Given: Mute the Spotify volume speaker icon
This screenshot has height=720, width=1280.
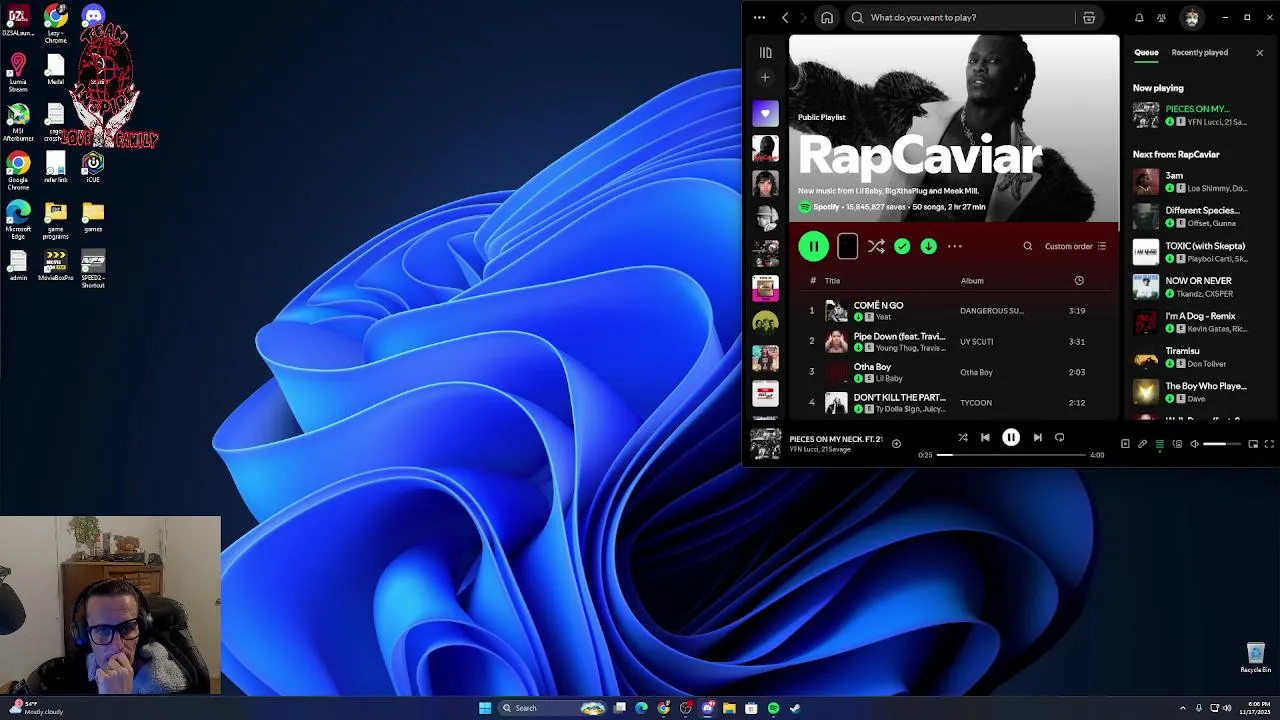Looking at the screenshot, I should [1194, 444].
